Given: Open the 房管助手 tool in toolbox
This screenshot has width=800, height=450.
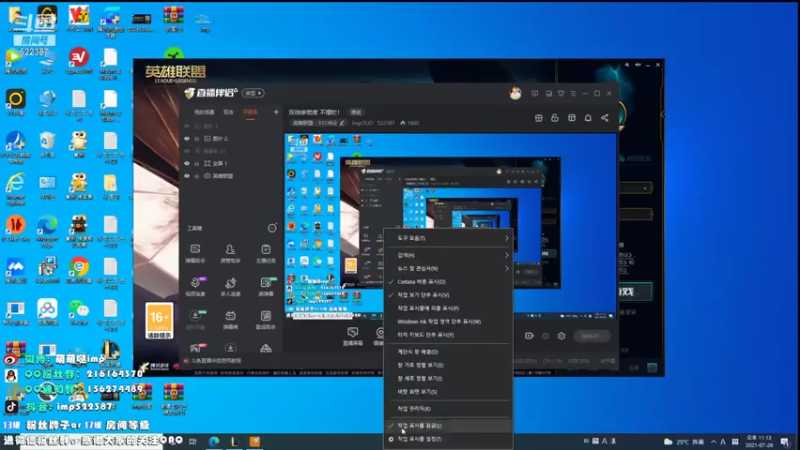Looking at the screenshot, I should pos(230,253).
